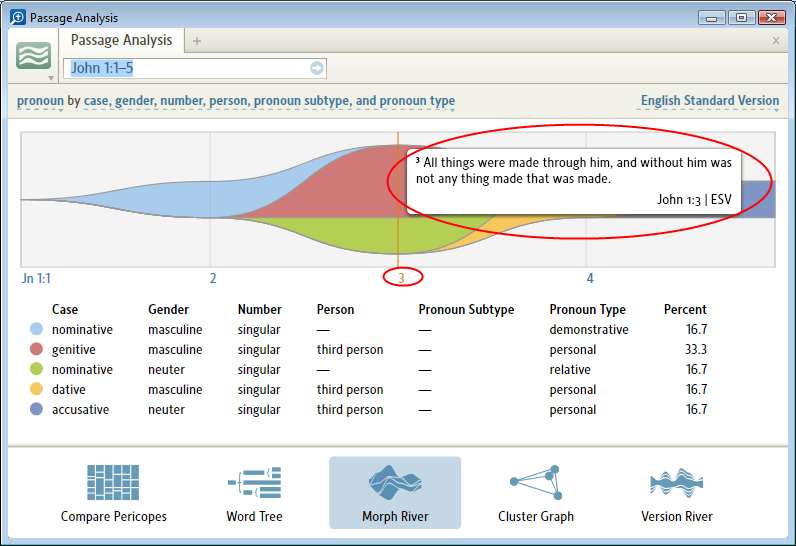Screen dimensions: 796x546
Task: Select the Passage Analysis tab
Action: click(x=121, y=40)
